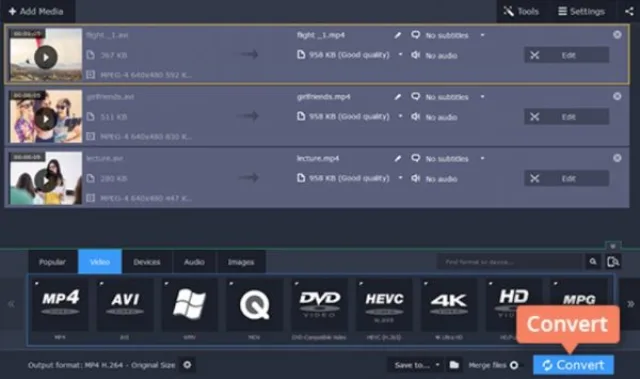The height and width of the screenshot is (379, 640).
Task: Expand subtitles dropdown for flight_1.mp4
Action: point(482,35)
